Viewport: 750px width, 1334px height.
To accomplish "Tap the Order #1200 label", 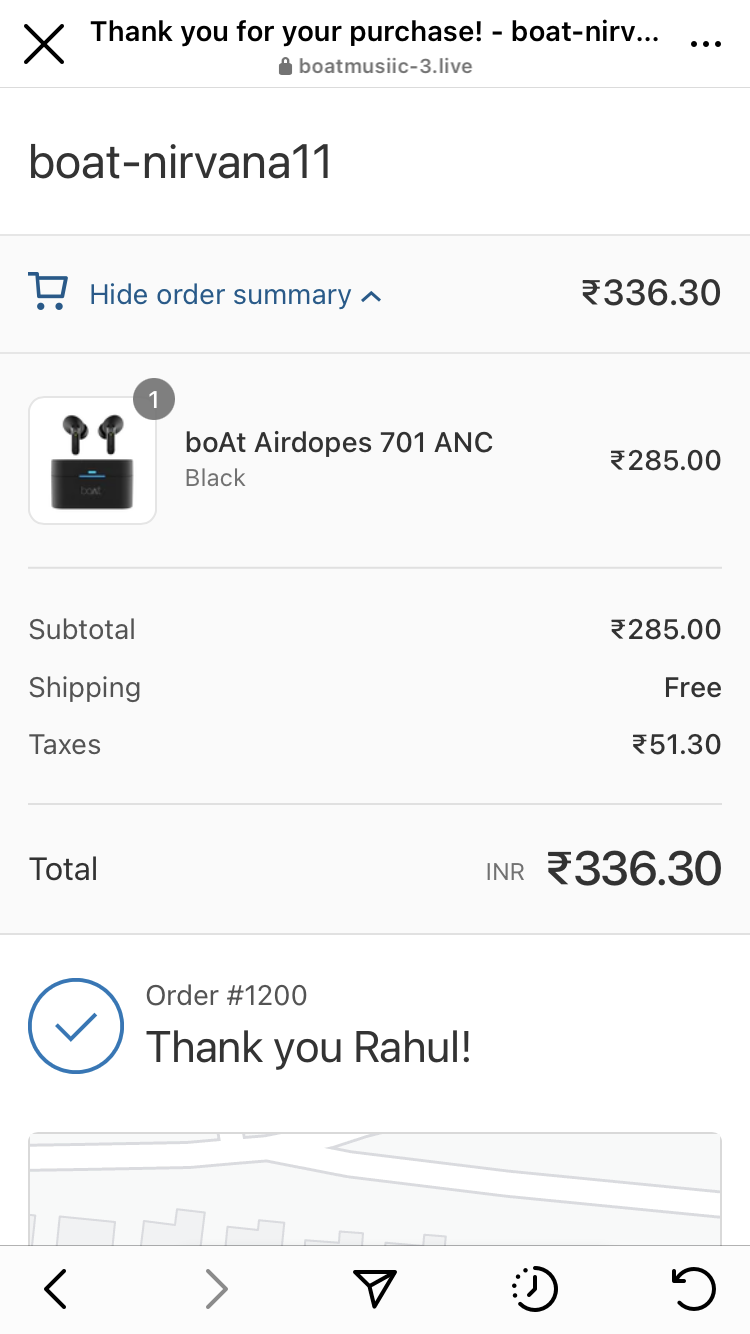I will tap(226, 995).
